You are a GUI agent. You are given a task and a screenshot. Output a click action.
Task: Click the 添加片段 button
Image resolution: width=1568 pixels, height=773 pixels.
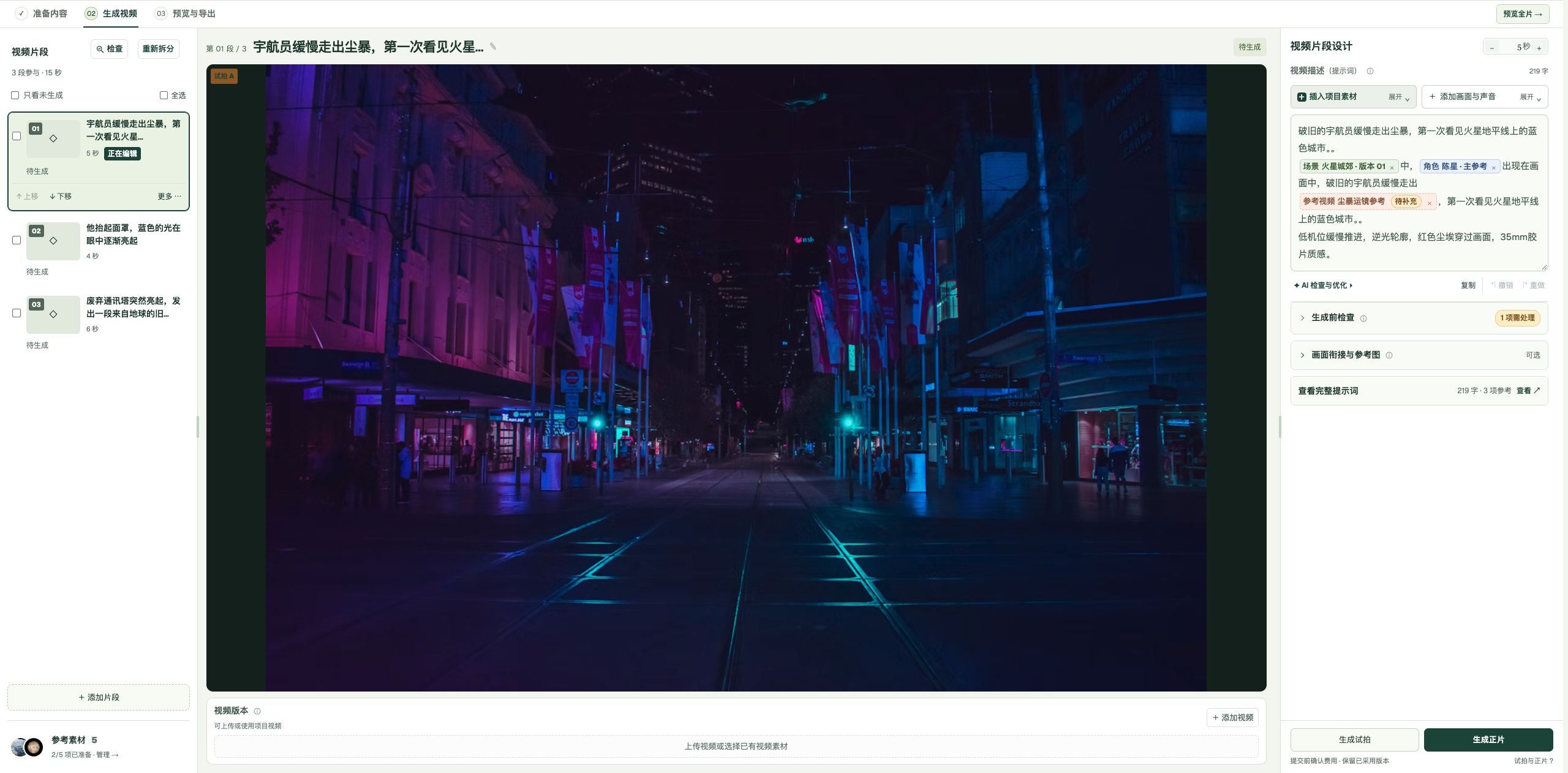click(99, 697)
